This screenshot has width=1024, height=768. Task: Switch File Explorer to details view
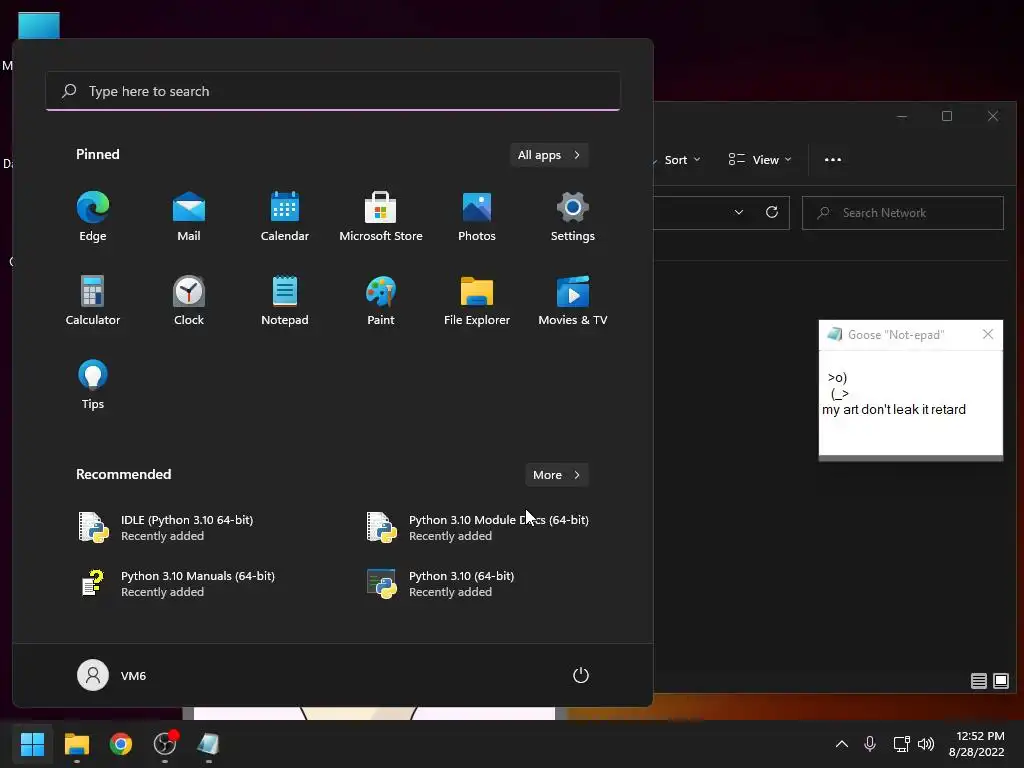[x=978, y=681]
